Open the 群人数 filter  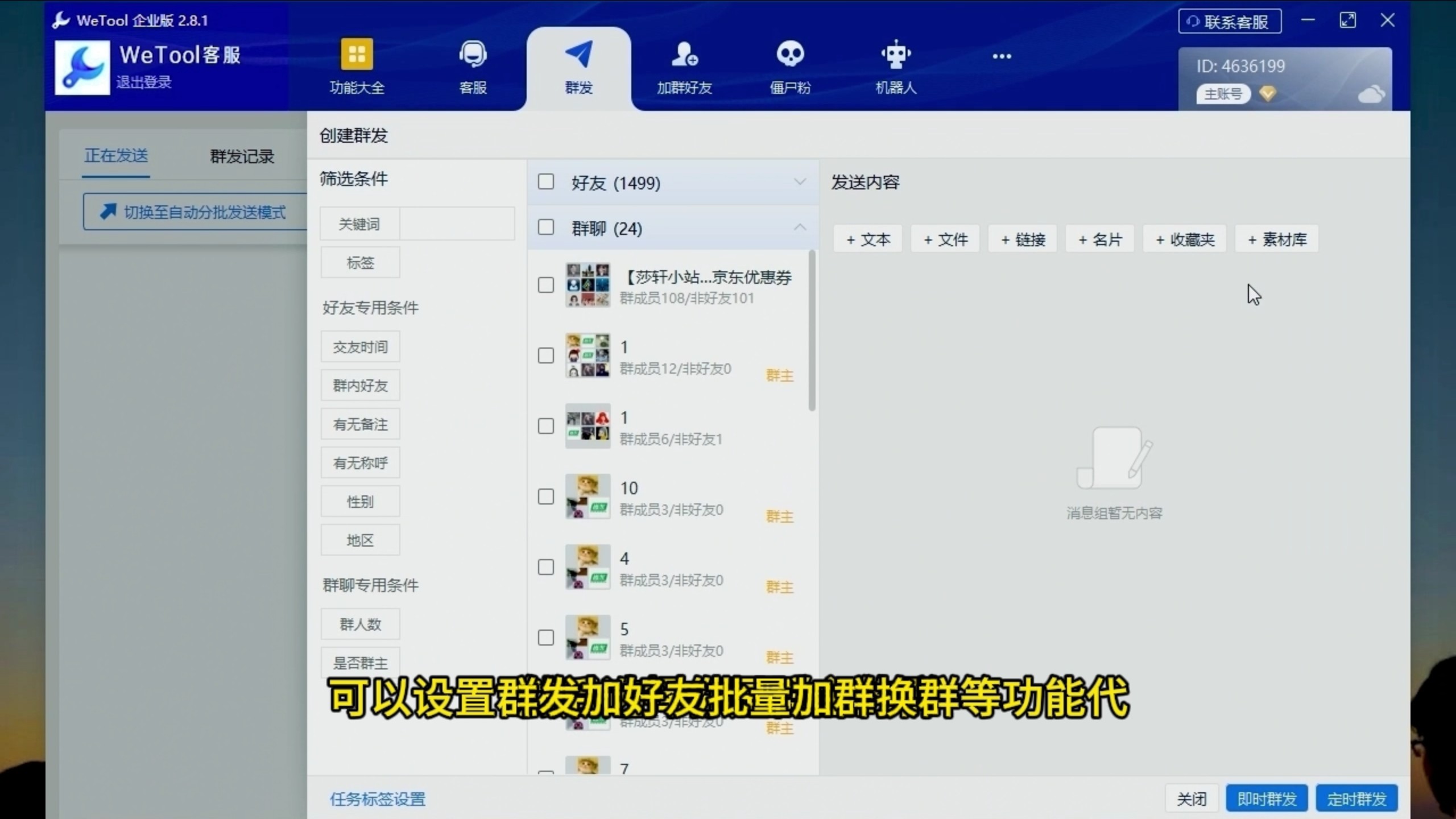pyautogui.click(x=360, y=624)
